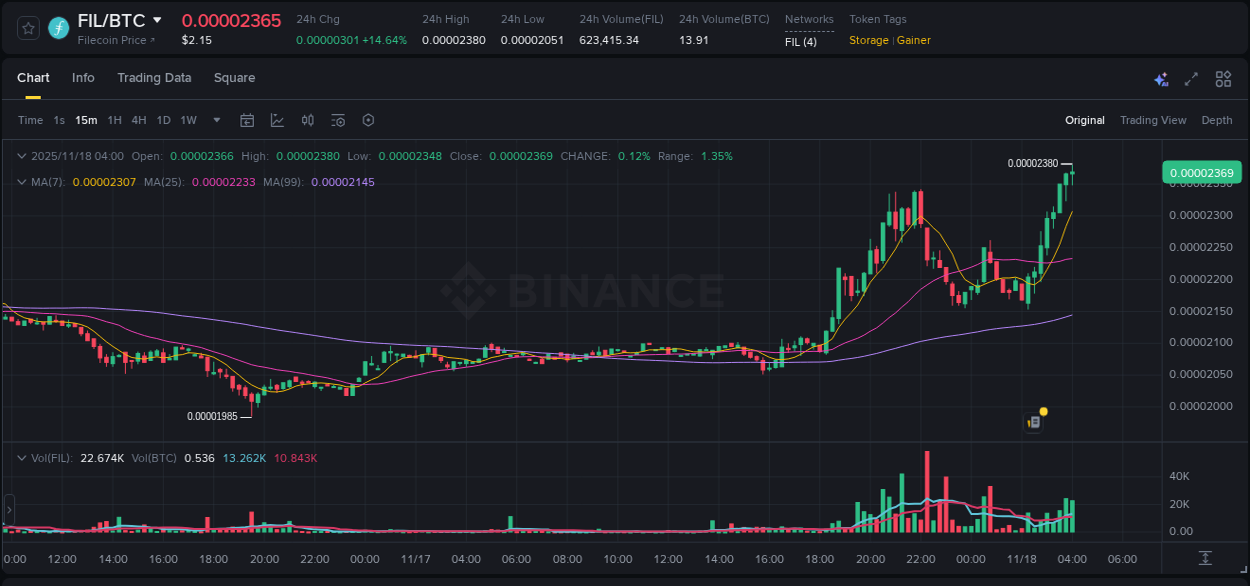Image resolution: width=1250 pixels, height=586 pixels.
Task: Open the Gainer token tag link
Action: pyautogui.click(x=914, y=40)
